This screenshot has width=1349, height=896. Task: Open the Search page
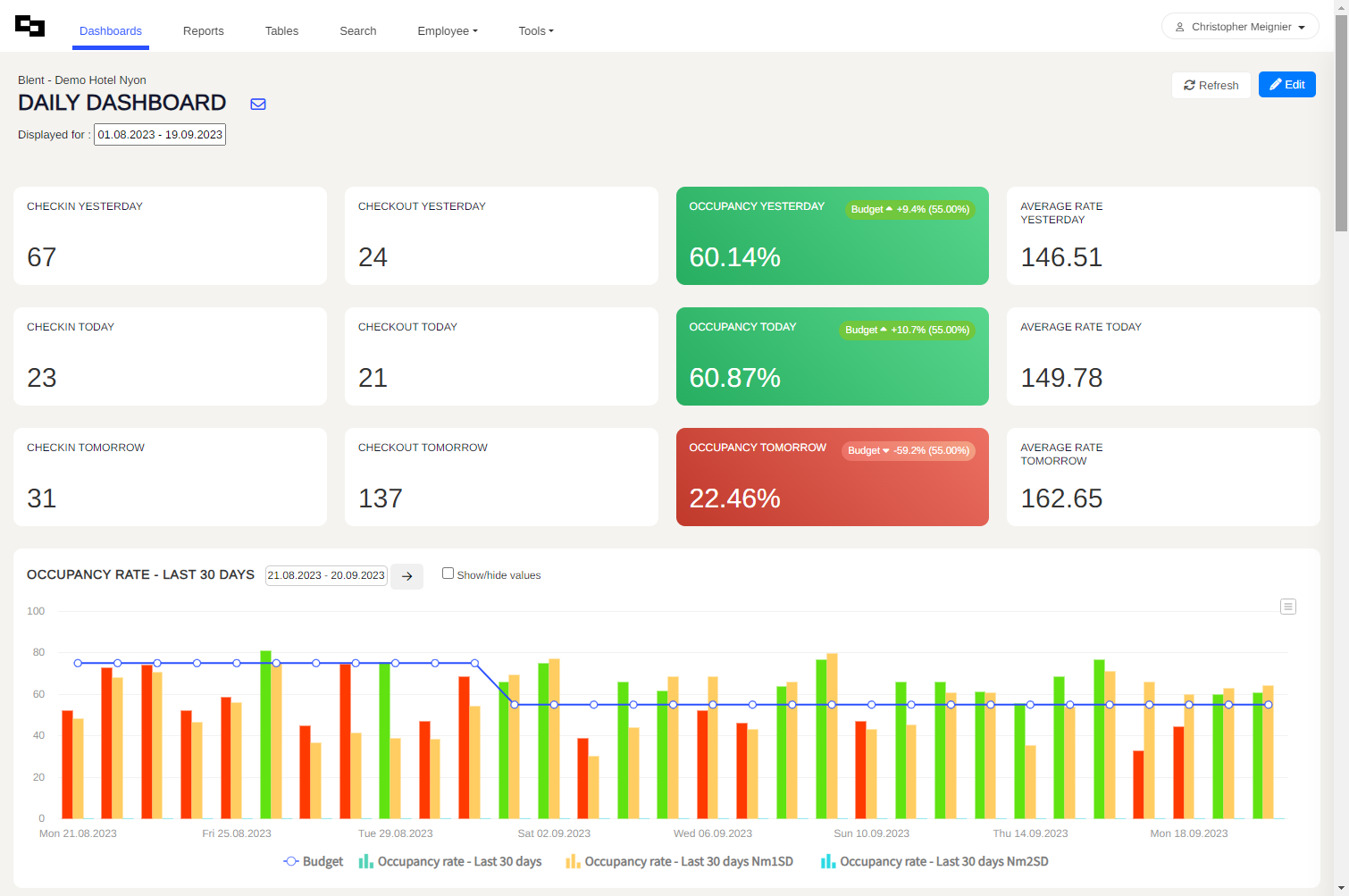(357, 31)
